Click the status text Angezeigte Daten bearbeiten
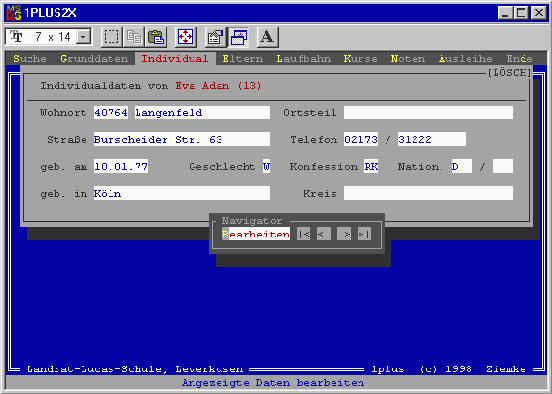The width and height of the screenshot is (552, 394). point(273,383)
